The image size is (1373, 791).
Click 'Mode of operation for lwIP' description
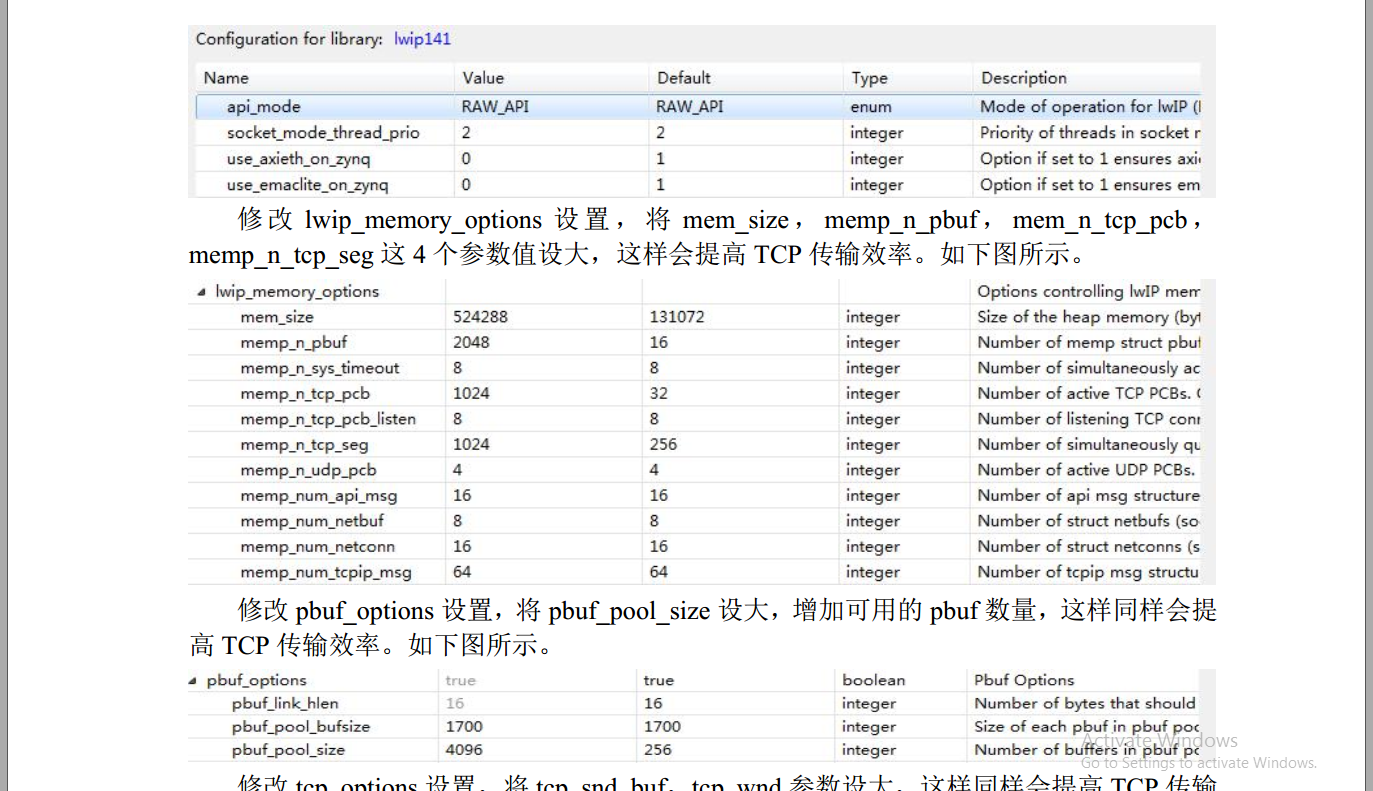[1091, 107]
